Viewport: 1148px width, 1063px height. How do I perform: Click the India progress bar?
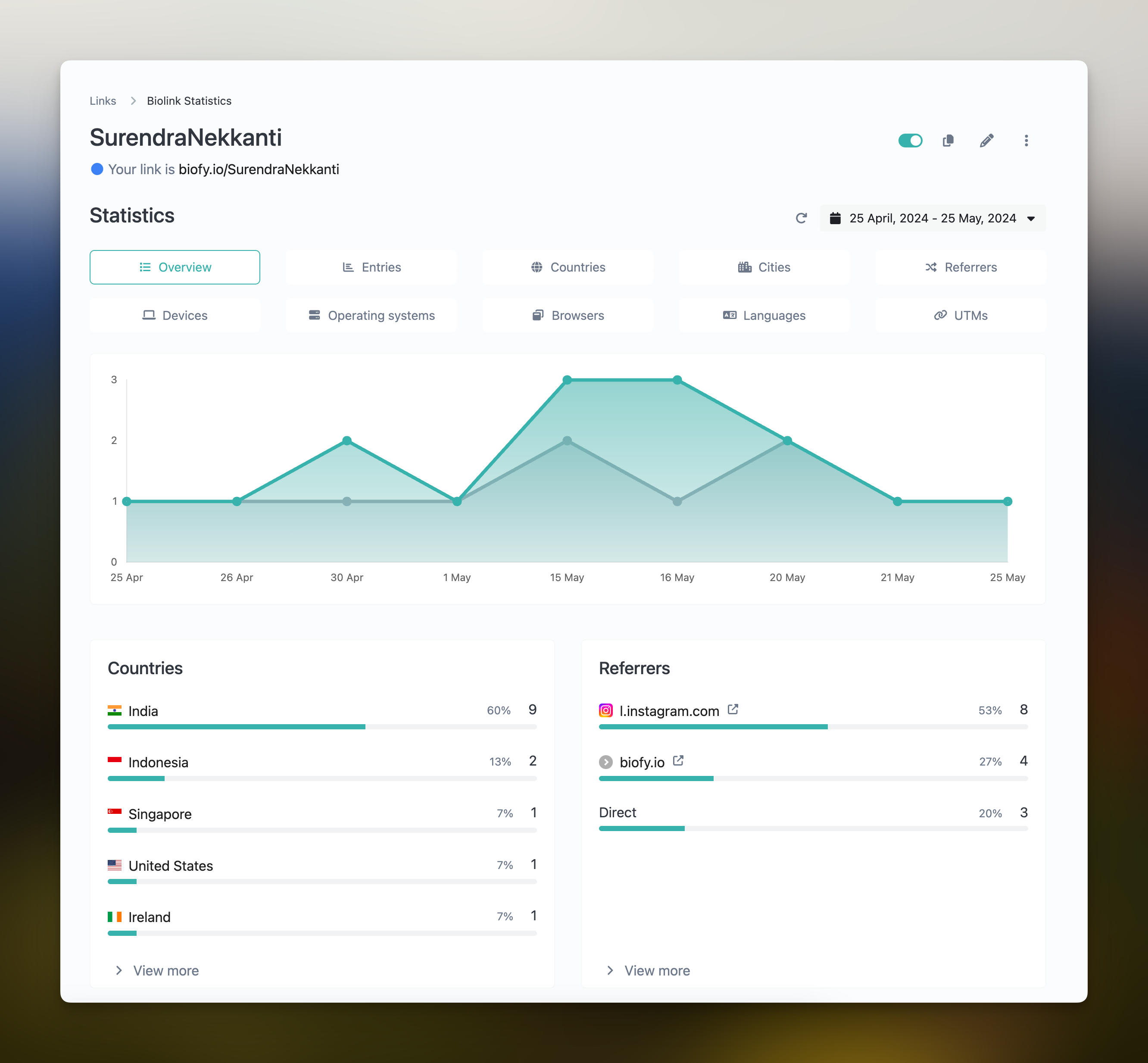322,727
